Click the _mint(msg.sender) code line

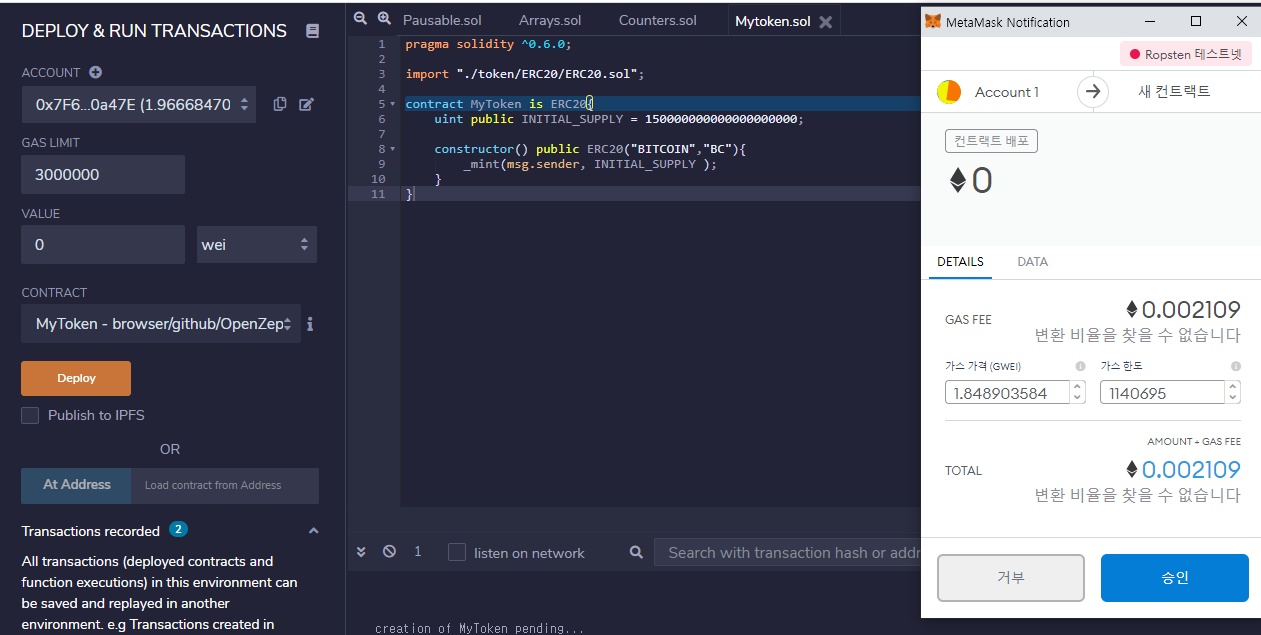590,164
